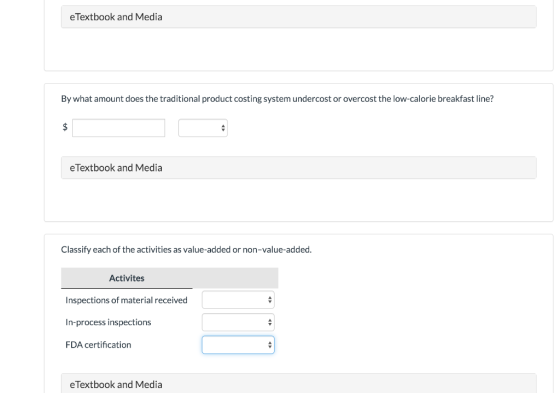Image resolution: width=560 pixels, height=393 pixels.
Task: Click the dollar amount input field
Action: 119,128
